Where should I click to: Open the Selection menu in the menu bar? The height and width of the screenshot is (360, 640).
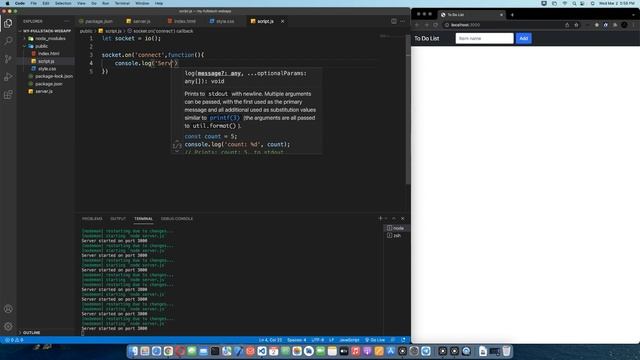point(63,3)
